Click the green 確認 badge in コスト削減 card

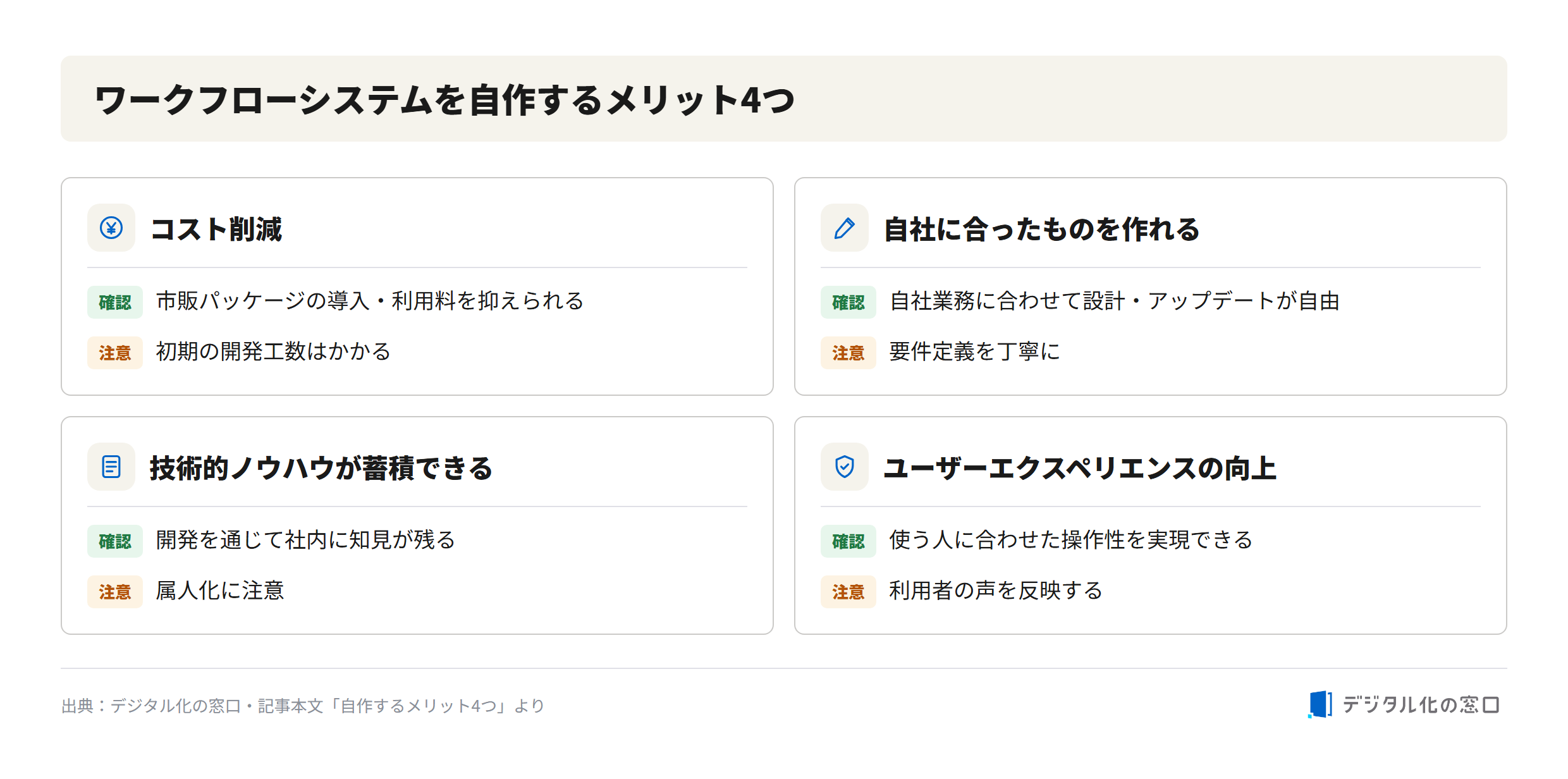pyautogui.click(x=115, y=302)
